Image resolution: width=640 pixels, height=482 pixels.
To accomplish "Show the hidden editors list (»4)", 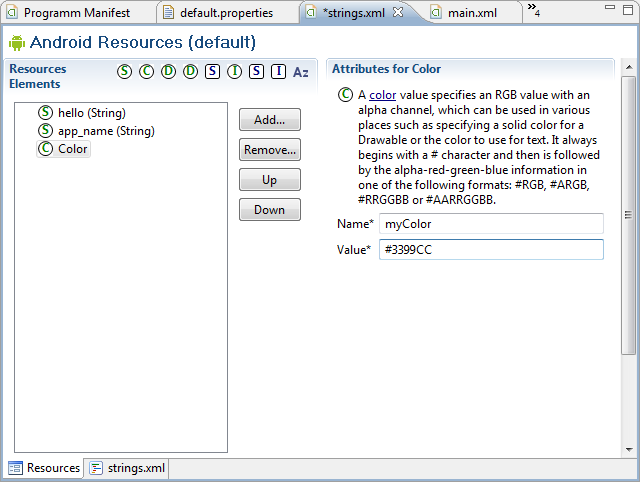I will (533, 10).
